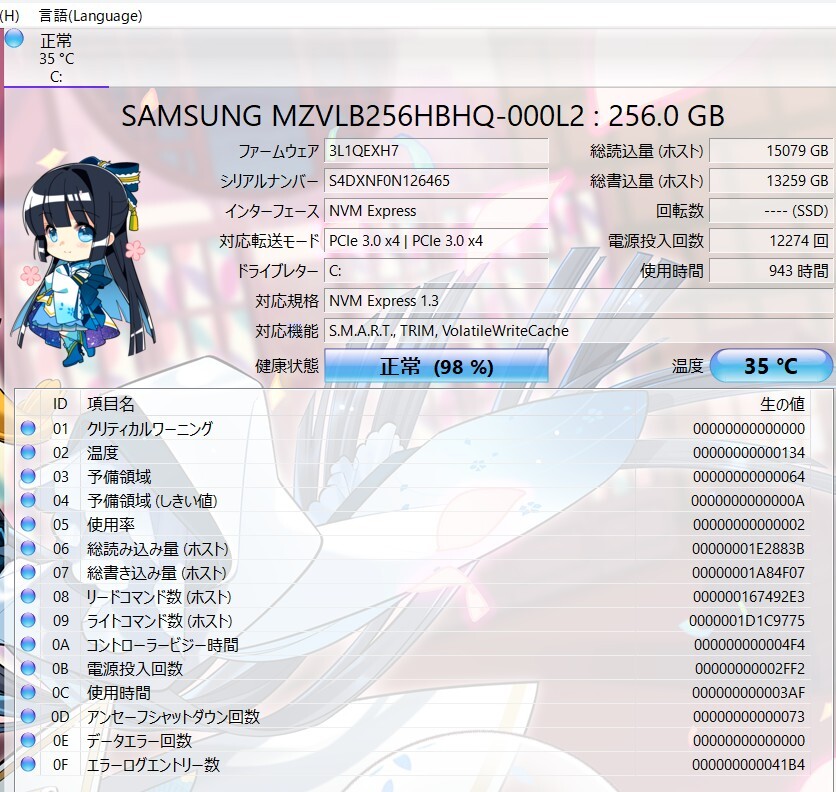Click the raw value 000000000041B4
Image resolution: width=836 pixels, height=792 pixels.
pos(749,764)
